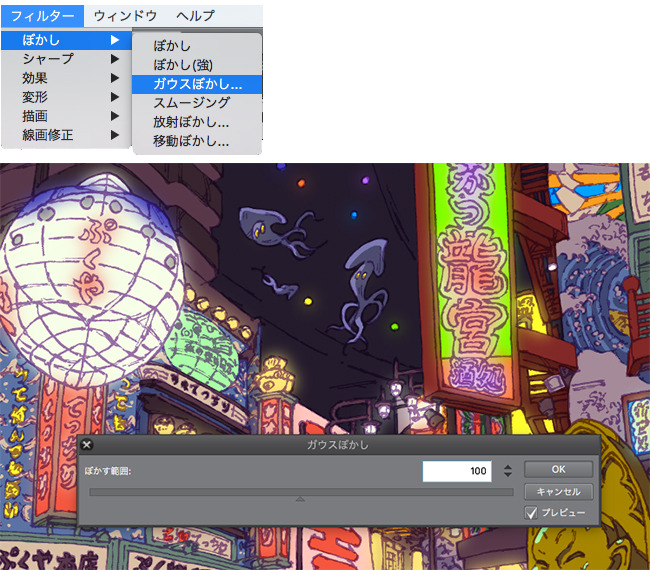Image resolution: width=650 pixels, height=570 pixels.
Task: Choose ガウスぼかし... filter
Action: pyautogui.click(x=197, y=84)
